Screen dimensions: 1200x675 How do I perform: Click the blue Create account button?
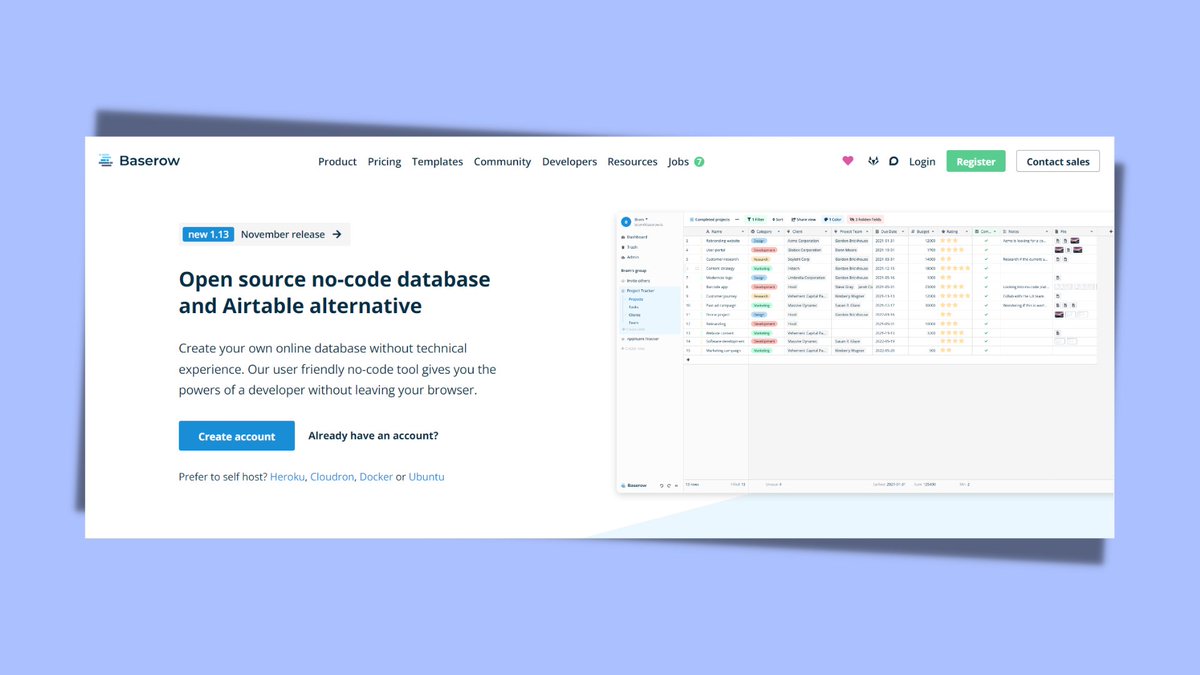click(237, 436)
